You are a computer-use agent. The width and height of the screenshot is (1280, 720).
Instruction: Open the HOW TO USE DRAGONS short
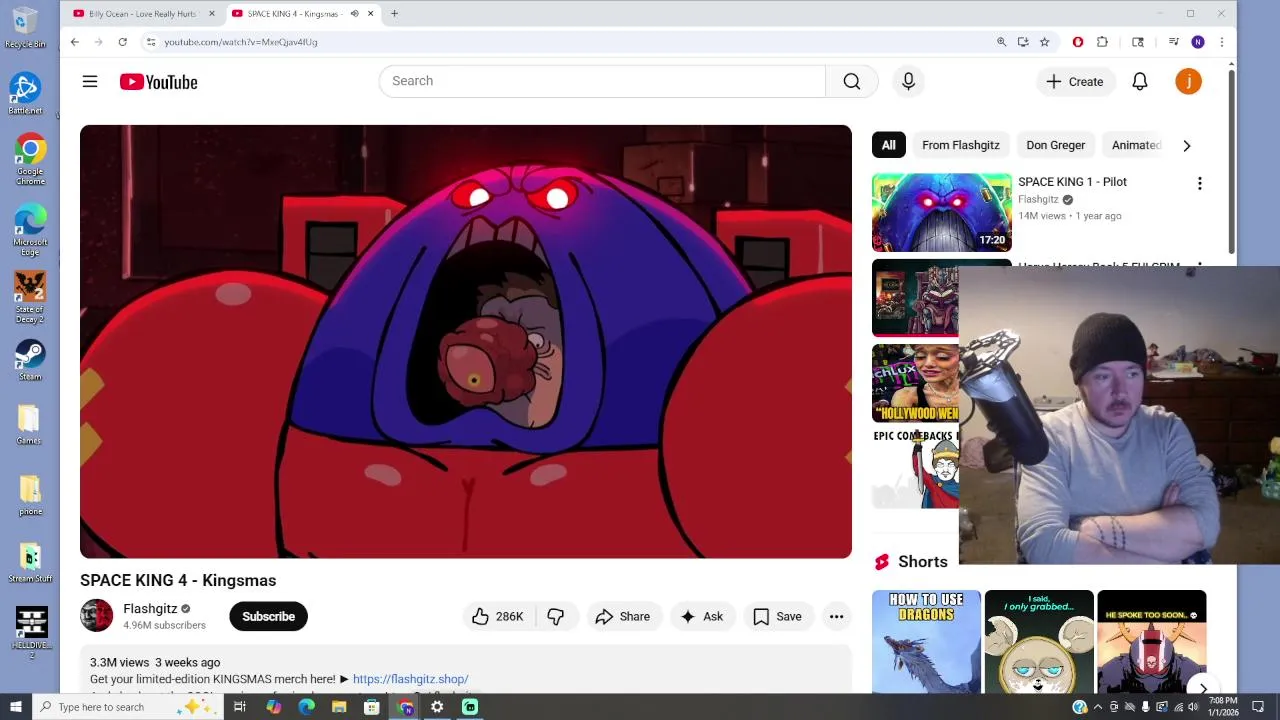pos(926,641)
